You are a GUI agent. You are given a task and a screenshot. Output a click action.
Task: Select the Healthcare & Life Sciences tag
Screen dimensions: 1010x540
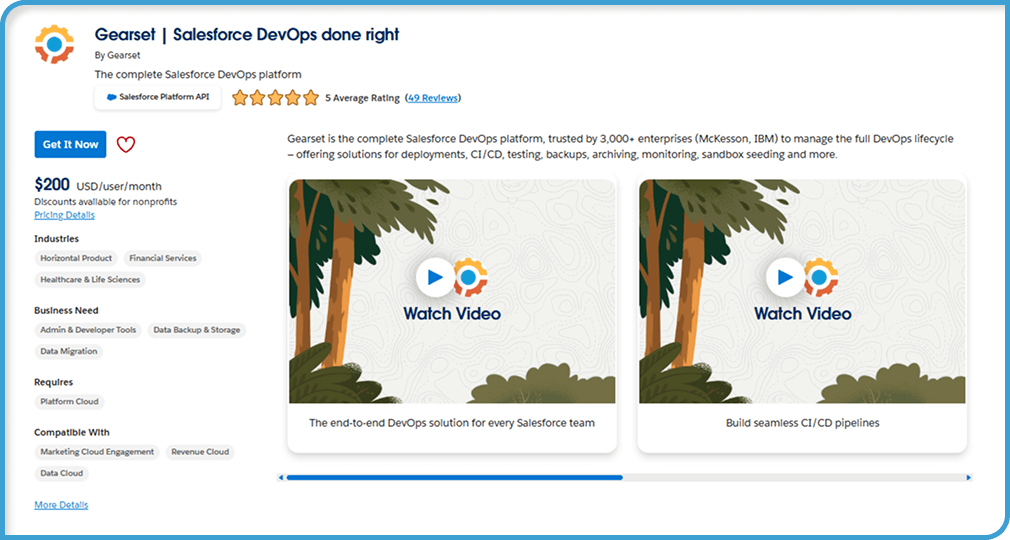point(90,280)
